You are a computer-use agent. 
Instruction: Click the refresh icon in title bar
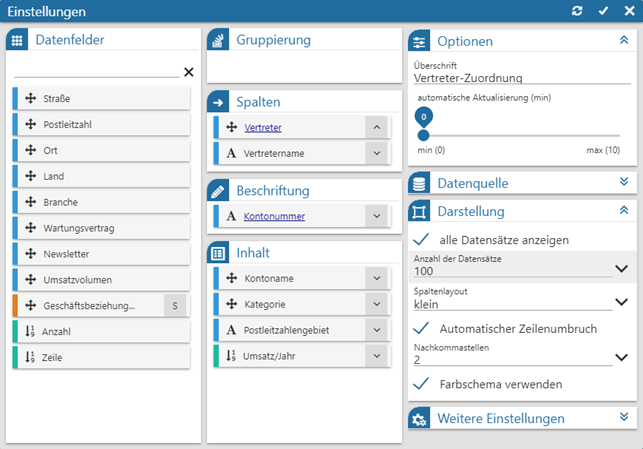click(x=576, y=10)
